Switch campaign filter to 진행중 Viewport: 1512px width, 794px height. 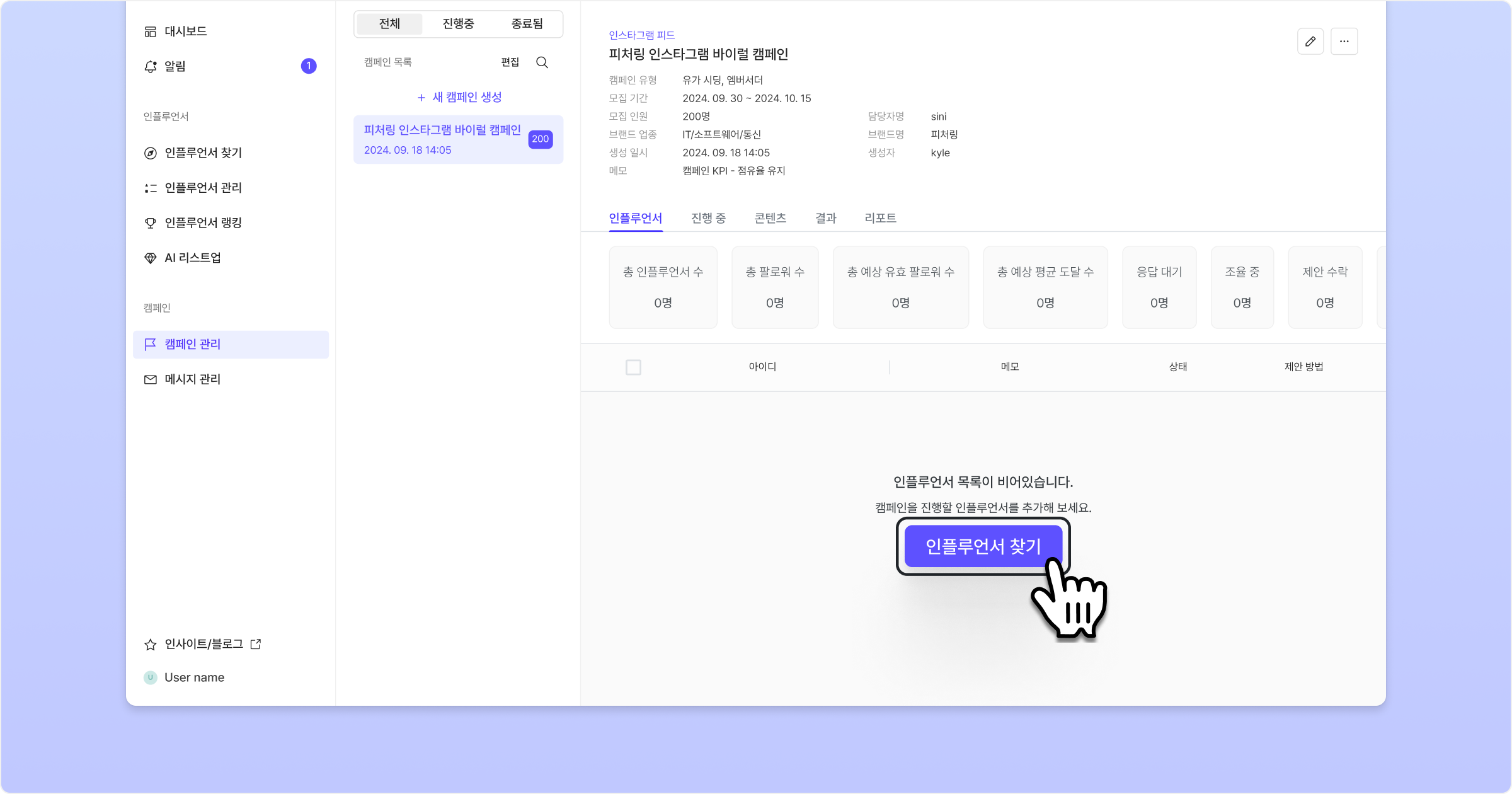pos(458,24)
